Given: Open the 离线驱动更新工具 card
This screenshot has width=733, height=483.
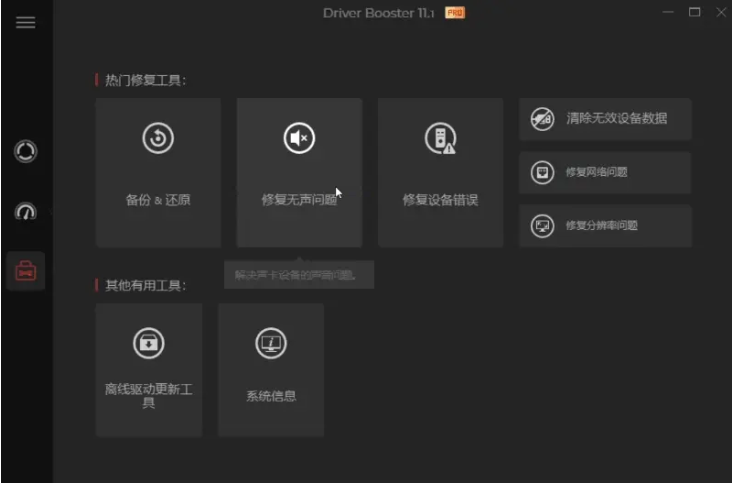Looking at the screenshot, I should point(149,370).
